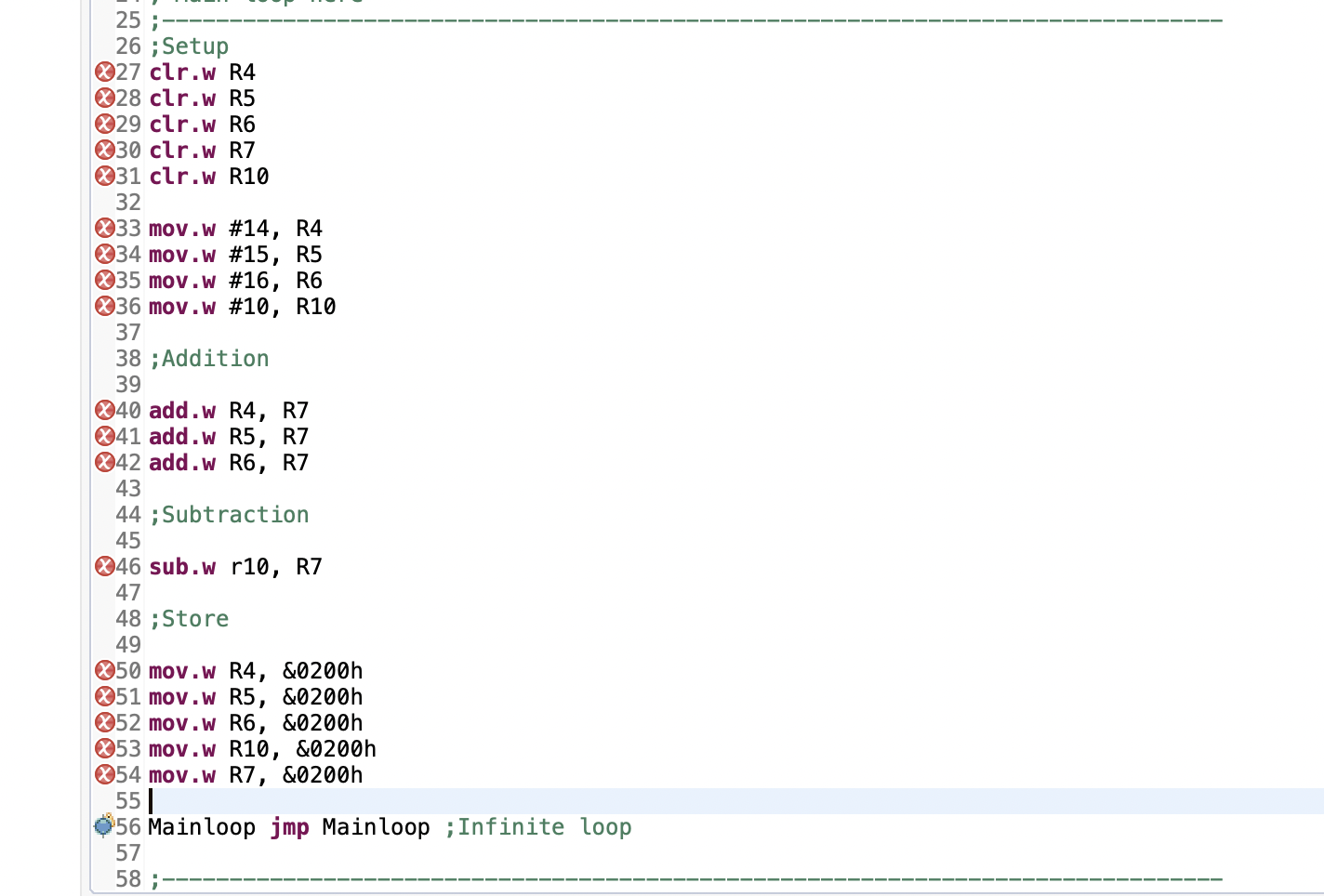Click the error marker on line 54
The height and width of the screenshot is (896, 1324).
click(x=104, y=774)
